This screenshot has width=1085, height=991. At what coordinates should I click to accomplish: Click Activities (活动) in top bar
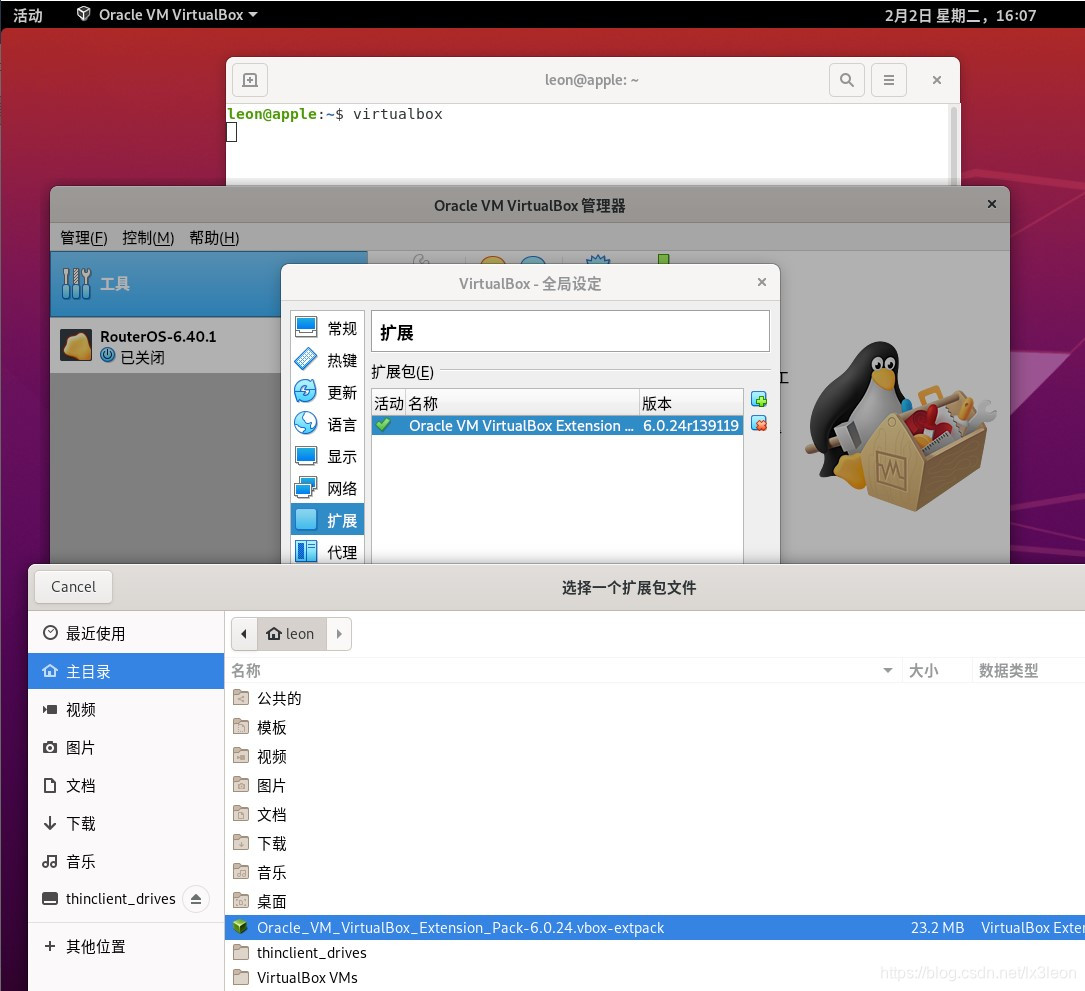pyautogui.click(x=28, y=15)
